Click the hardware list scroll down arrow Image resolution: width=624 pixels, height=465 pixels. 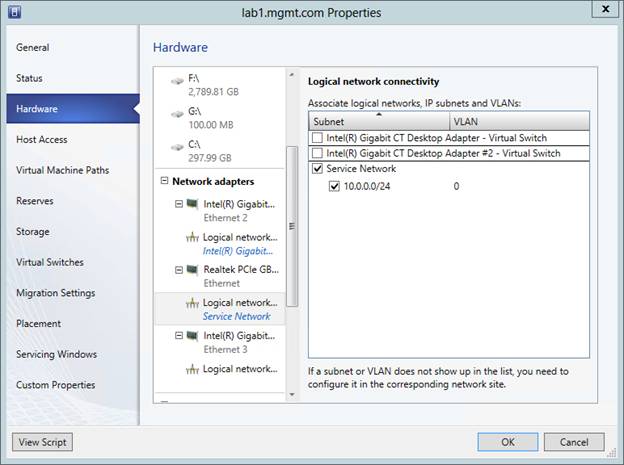[292, 395]
